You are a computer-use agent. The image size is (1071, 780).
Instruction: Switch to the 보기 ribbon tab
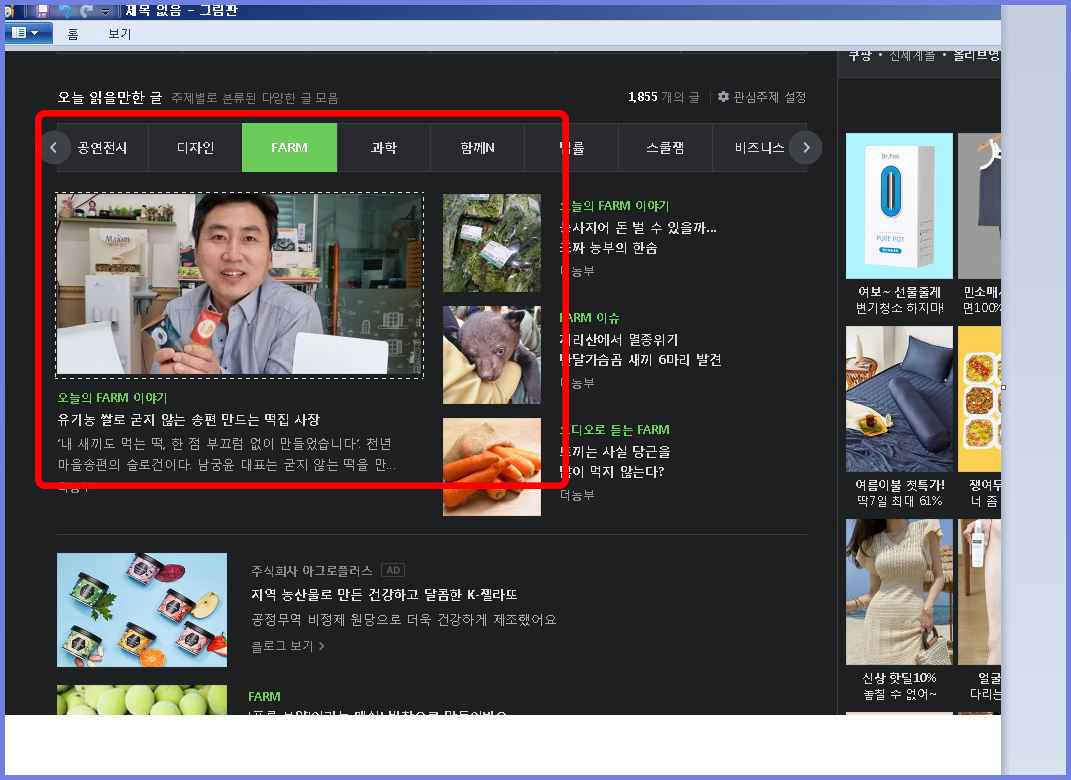click(x=119, y=34)
